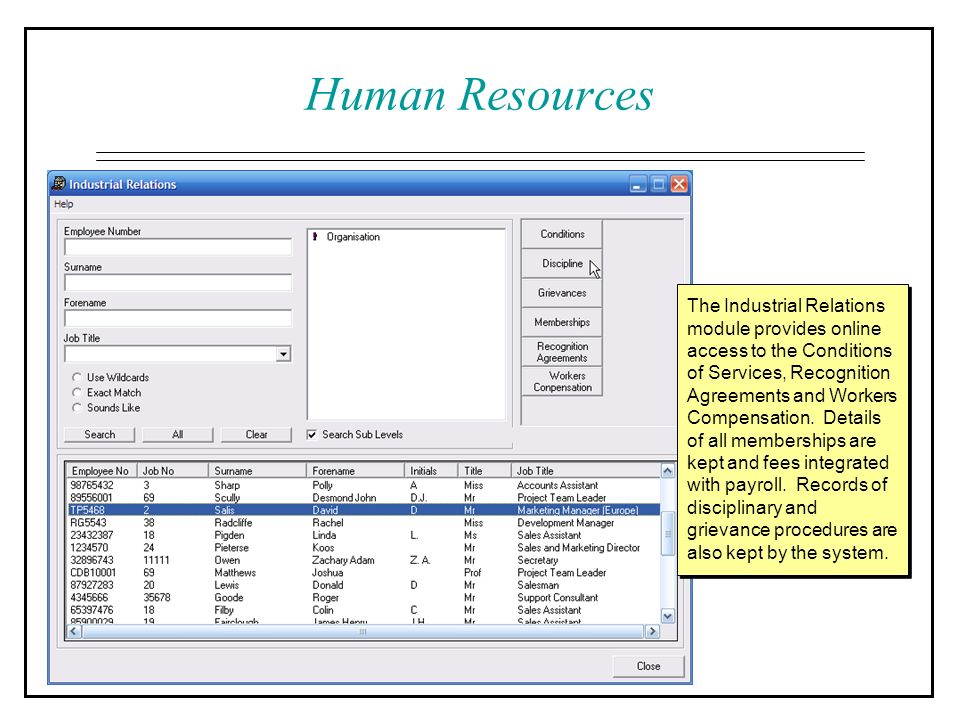The image size is (960, 720).
Task: Sort by Initials column header
Action: [431, 471]
